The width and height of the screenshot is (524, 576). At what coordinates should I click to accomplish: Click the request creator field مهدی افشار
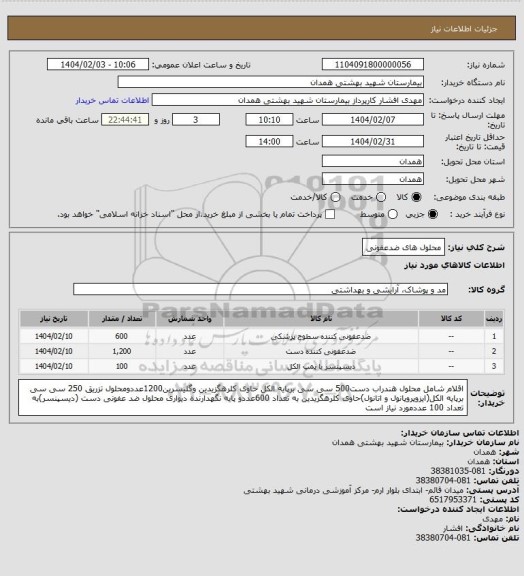[288, 100]
